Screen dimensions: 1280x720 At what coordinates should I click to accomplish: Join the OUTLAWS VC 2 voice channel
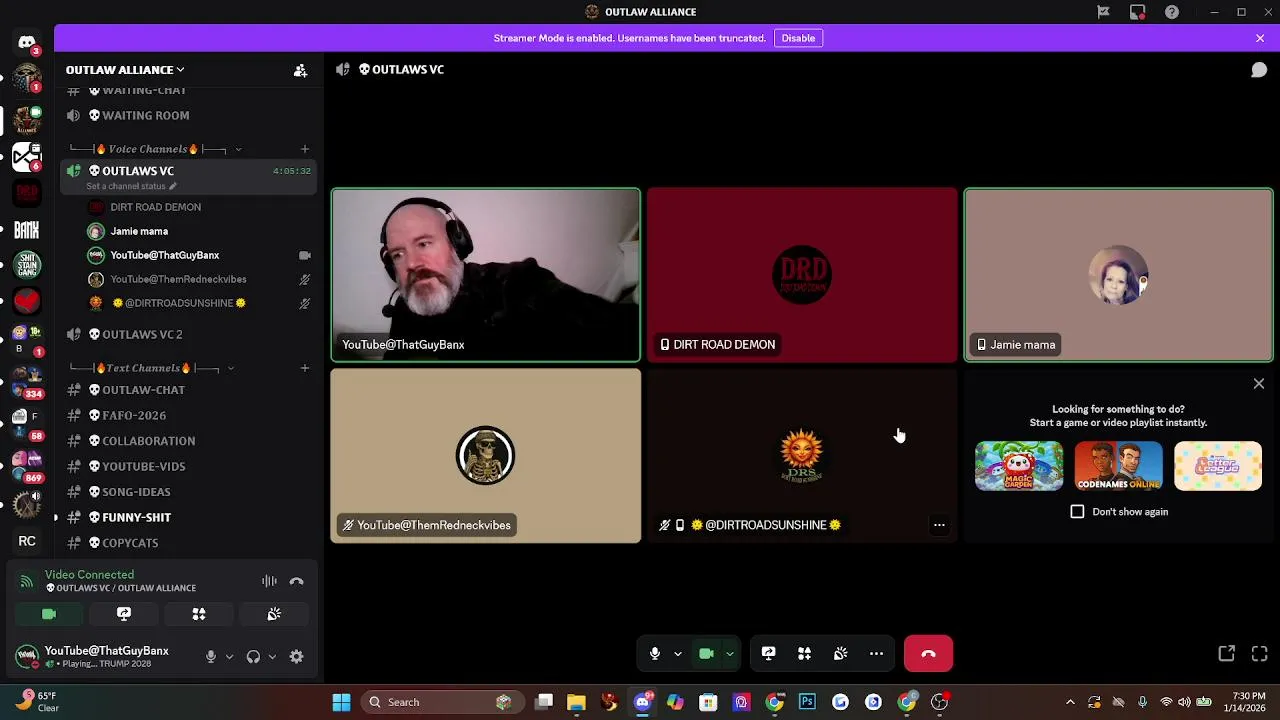click(189, 334)
